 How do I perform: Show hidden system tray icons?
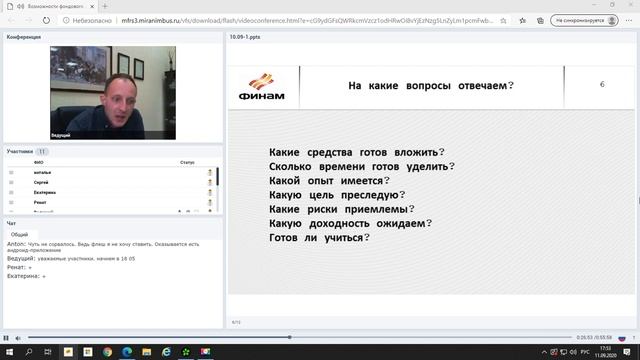click(x=544, y=352)
